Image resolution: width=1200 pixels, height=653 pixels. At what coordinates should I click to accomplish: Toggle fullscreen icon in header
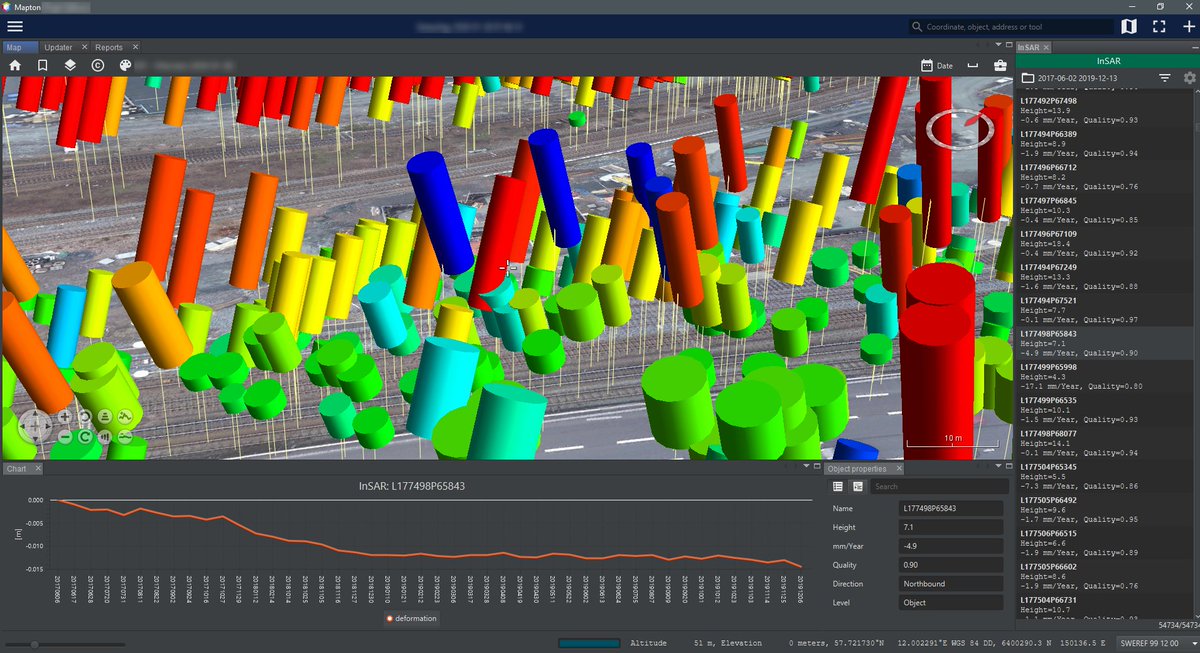(x=1159, y=27)
